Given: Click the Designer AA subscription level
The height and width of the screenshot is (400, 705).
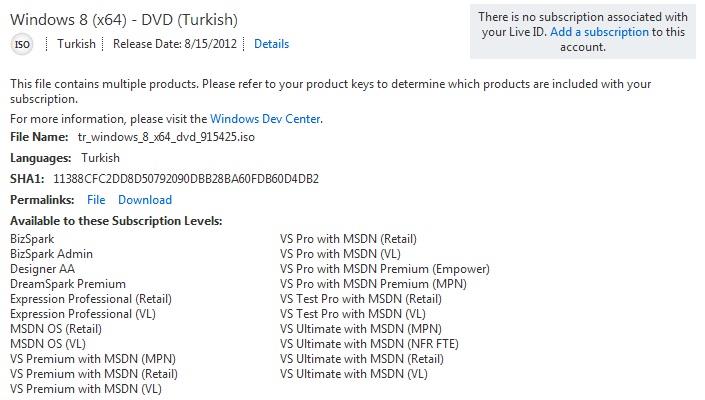Looking at the screenshot, I should (x=42, y=269).
